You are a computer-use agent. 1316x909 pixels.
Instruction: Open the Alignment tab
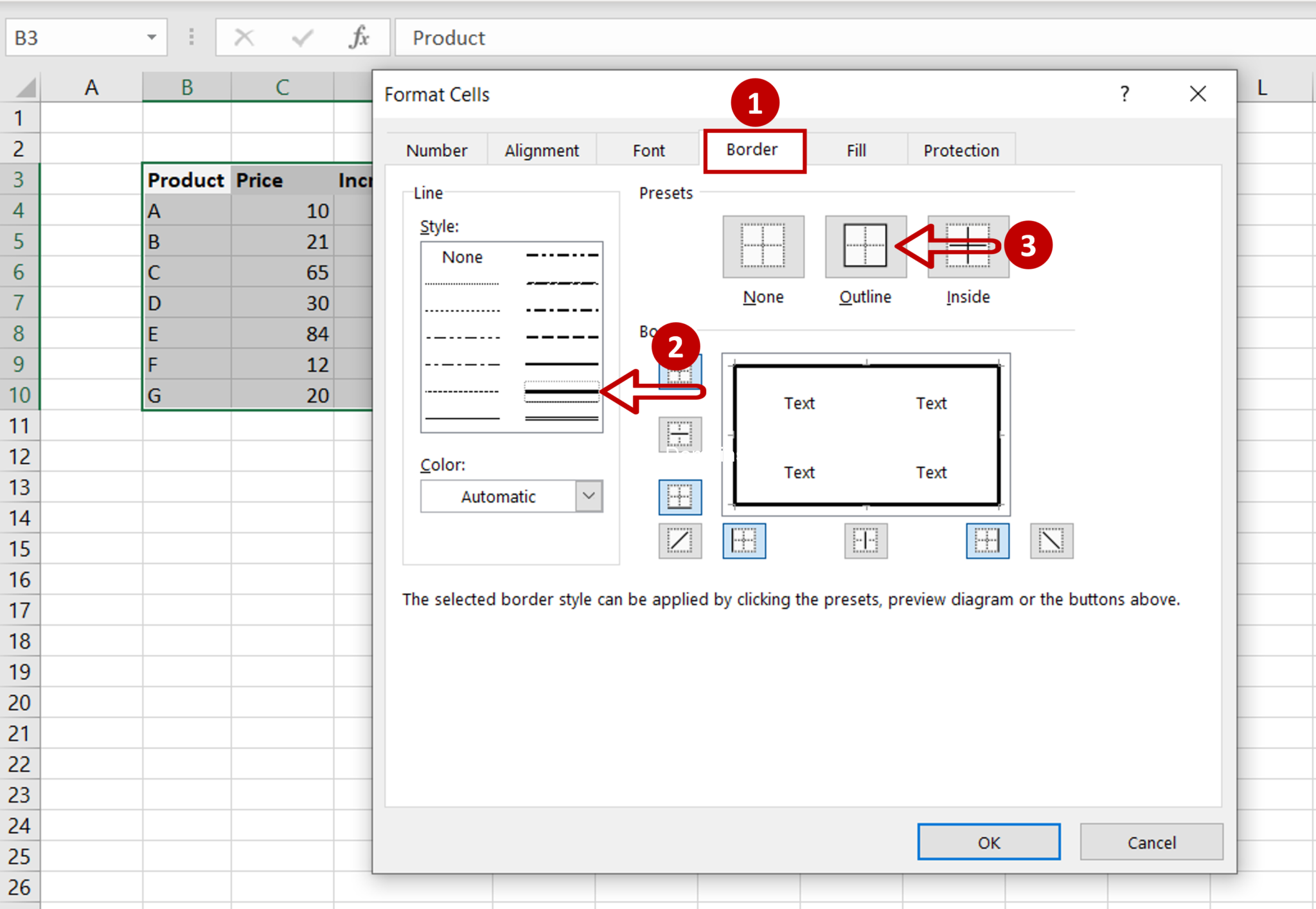click(x=541, y=150)
